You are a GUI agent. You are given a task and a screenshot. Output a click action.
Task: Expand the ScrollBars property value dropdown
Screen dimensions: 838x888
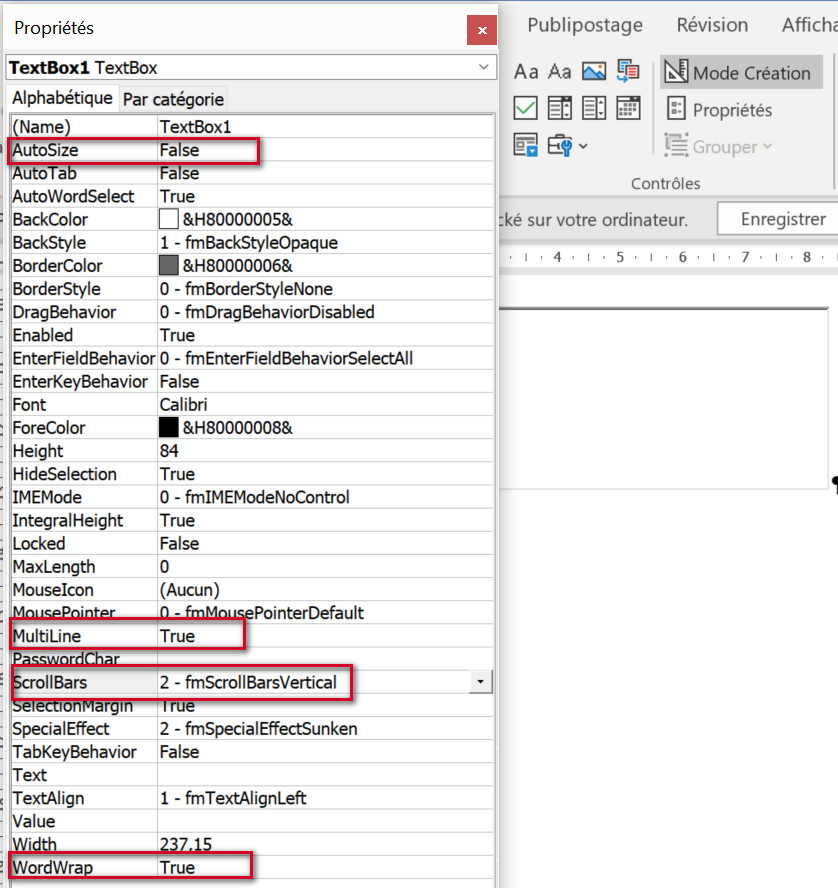tap(481, 682)
